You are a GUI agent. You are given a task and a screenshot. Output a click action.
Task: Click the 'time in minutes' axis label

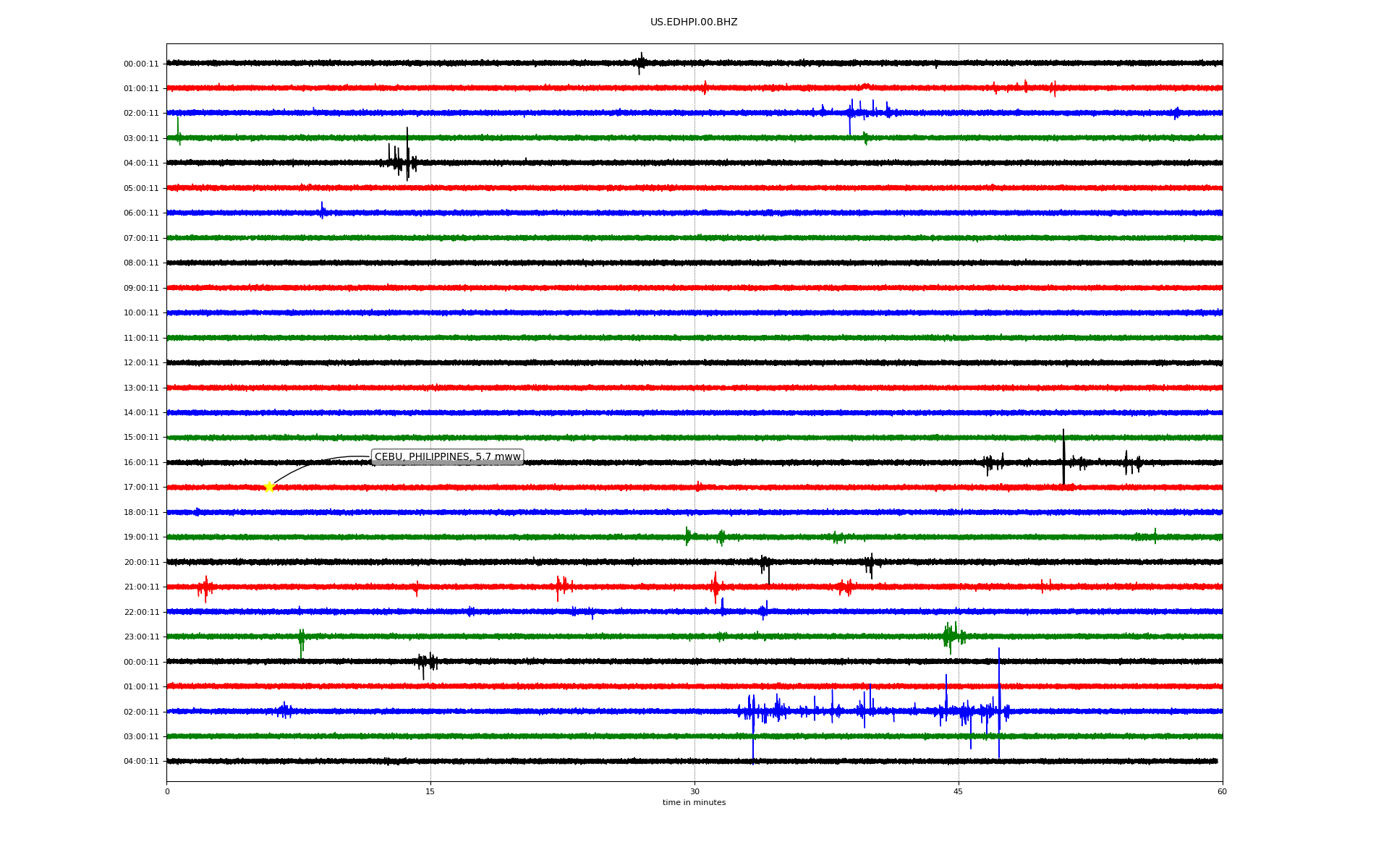coord(694,803)
